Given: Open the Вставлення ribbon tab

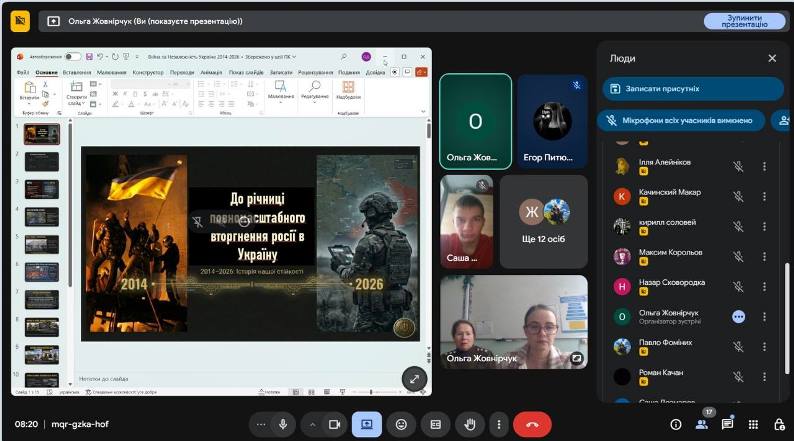Looking at the screenshot, I should [x=76, y=72].
